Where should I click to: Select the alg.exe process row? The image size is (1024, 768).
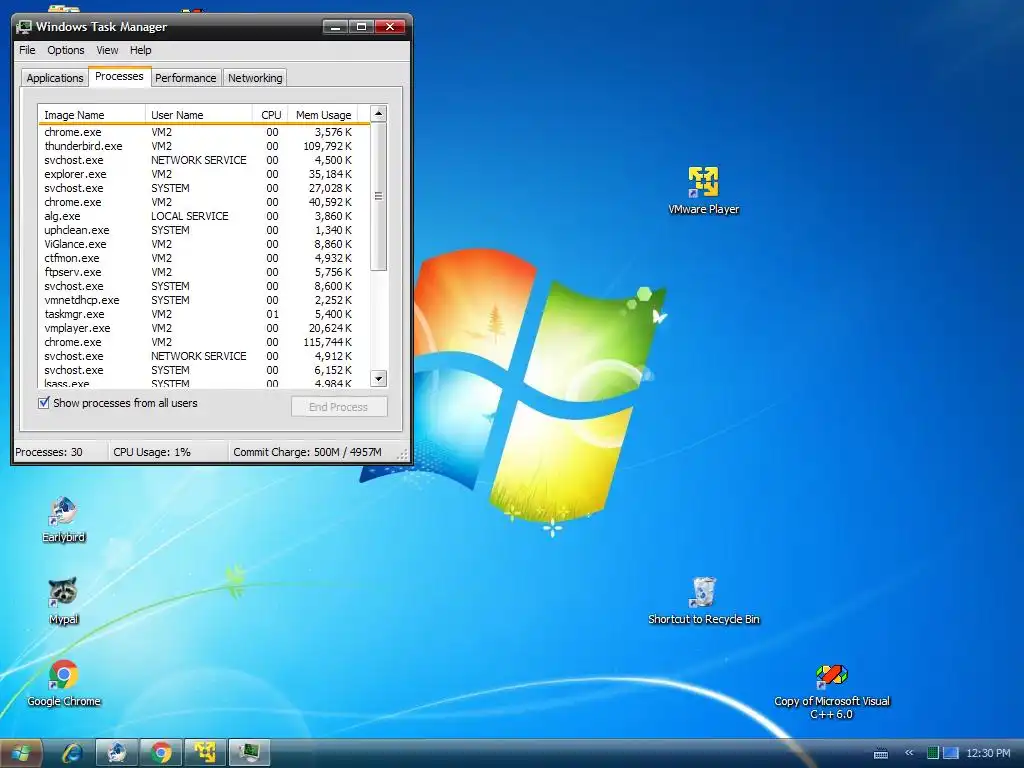click(203, 216)
